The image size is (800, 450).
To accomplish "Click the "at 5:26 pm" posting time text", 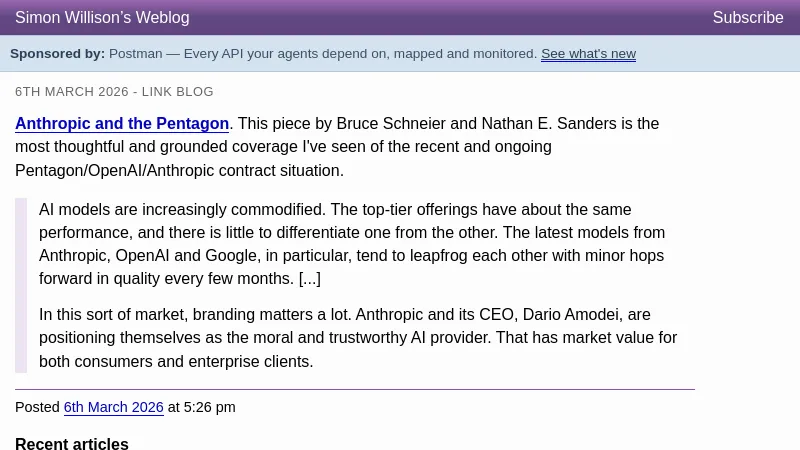I will (x=202, y=407).
